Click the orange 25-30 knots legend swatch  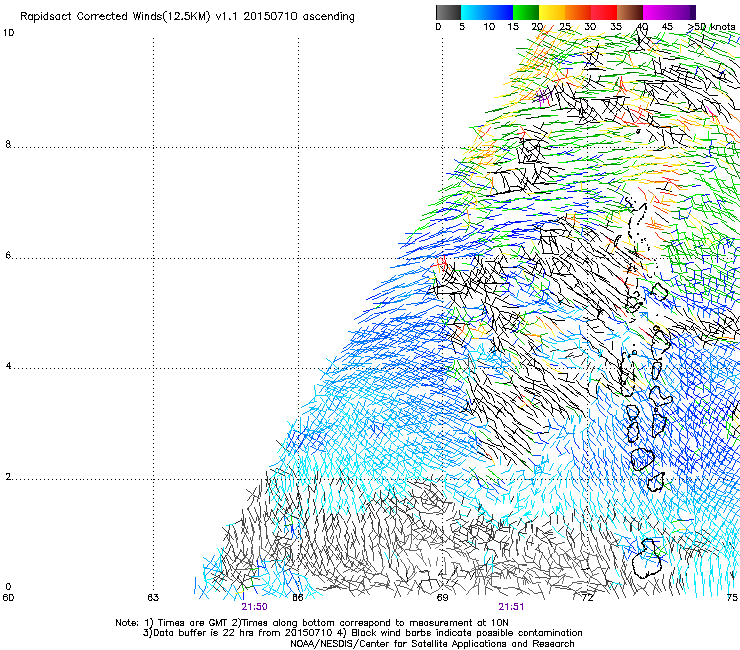click(578, 12)
